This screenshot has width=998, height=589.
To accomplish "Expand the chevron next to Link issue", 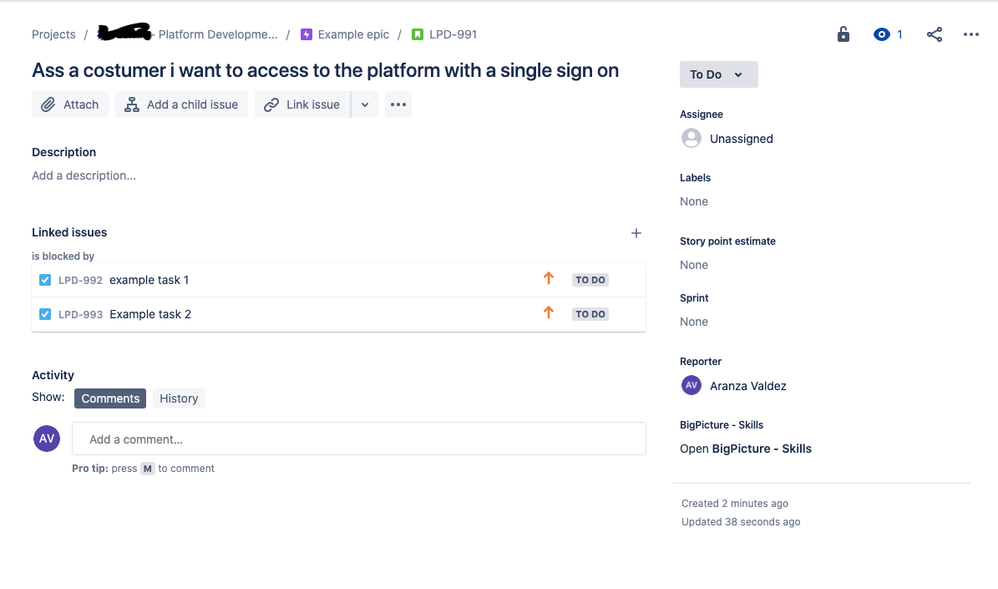I will click(x=365, y=104).
